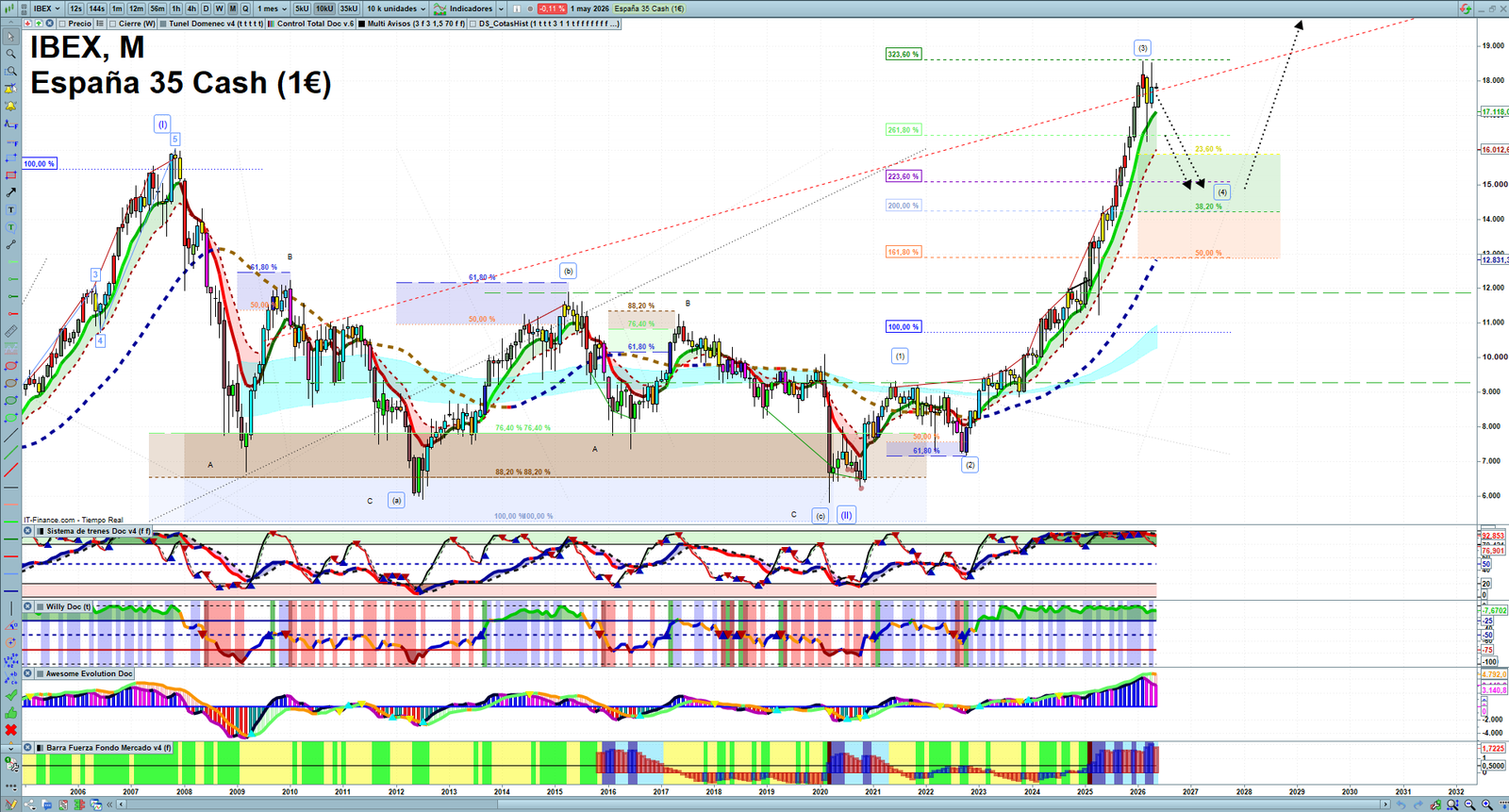
Task: Close the Awesome Evolution Doc panel
Action: (28, 673)
